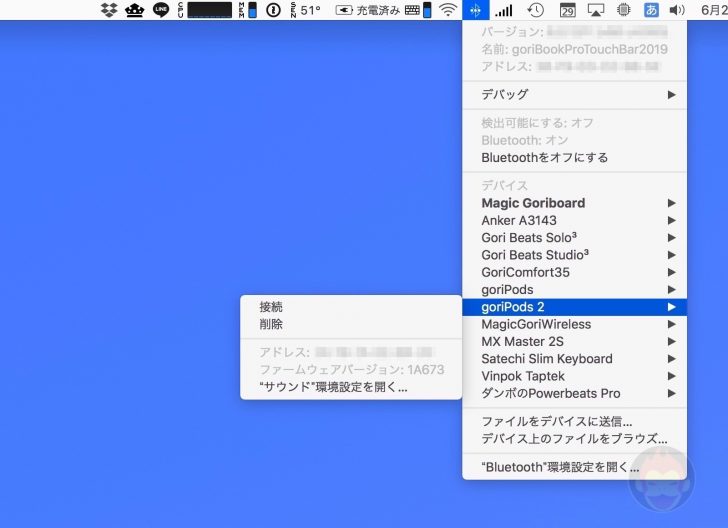The image size is (728, 528).
Task: Expand the goriPods device submenu
Action: click(x=575, y=289)
